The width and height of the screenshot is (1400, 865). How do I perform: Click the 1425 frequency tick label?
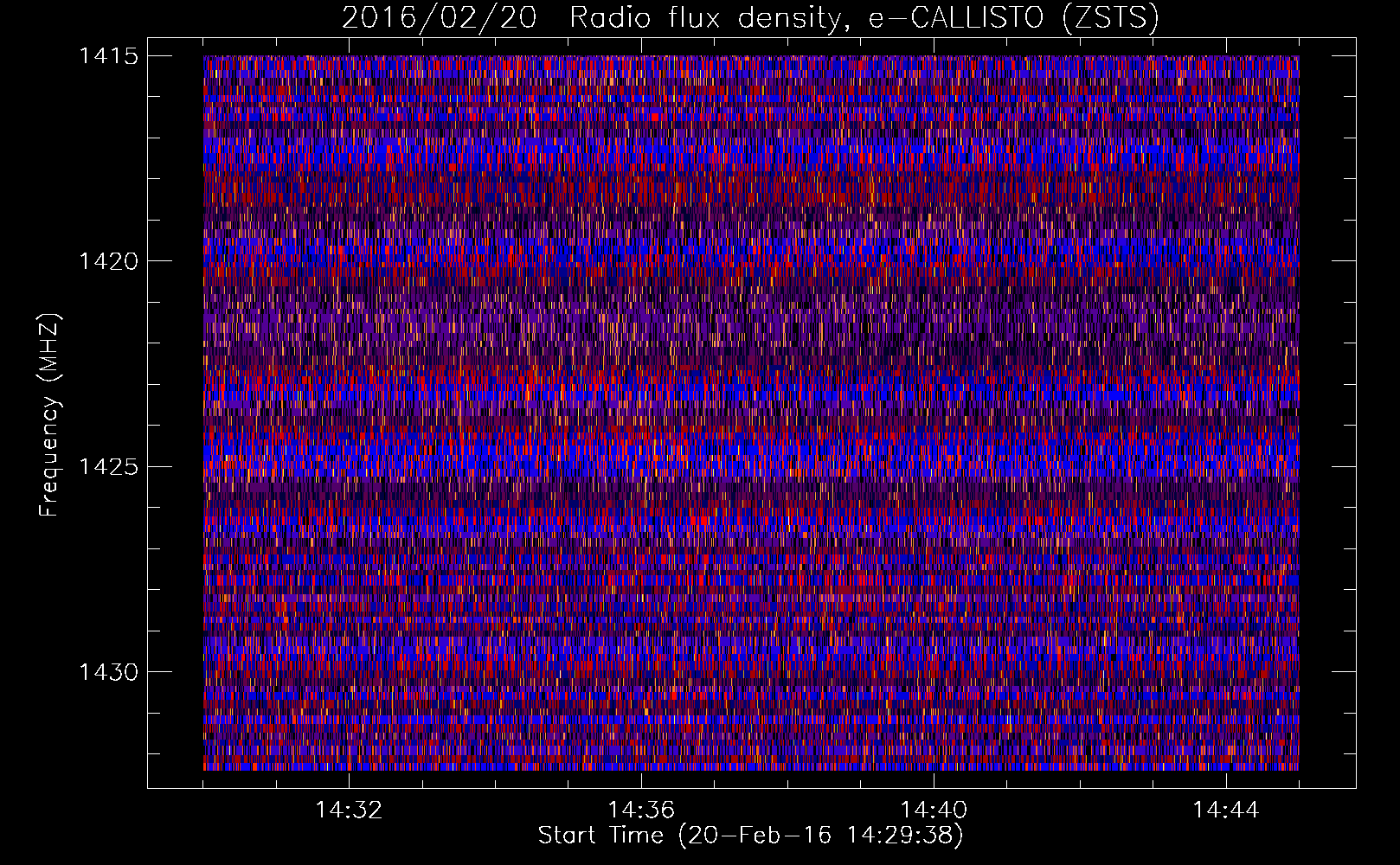(x=108, y=467)
